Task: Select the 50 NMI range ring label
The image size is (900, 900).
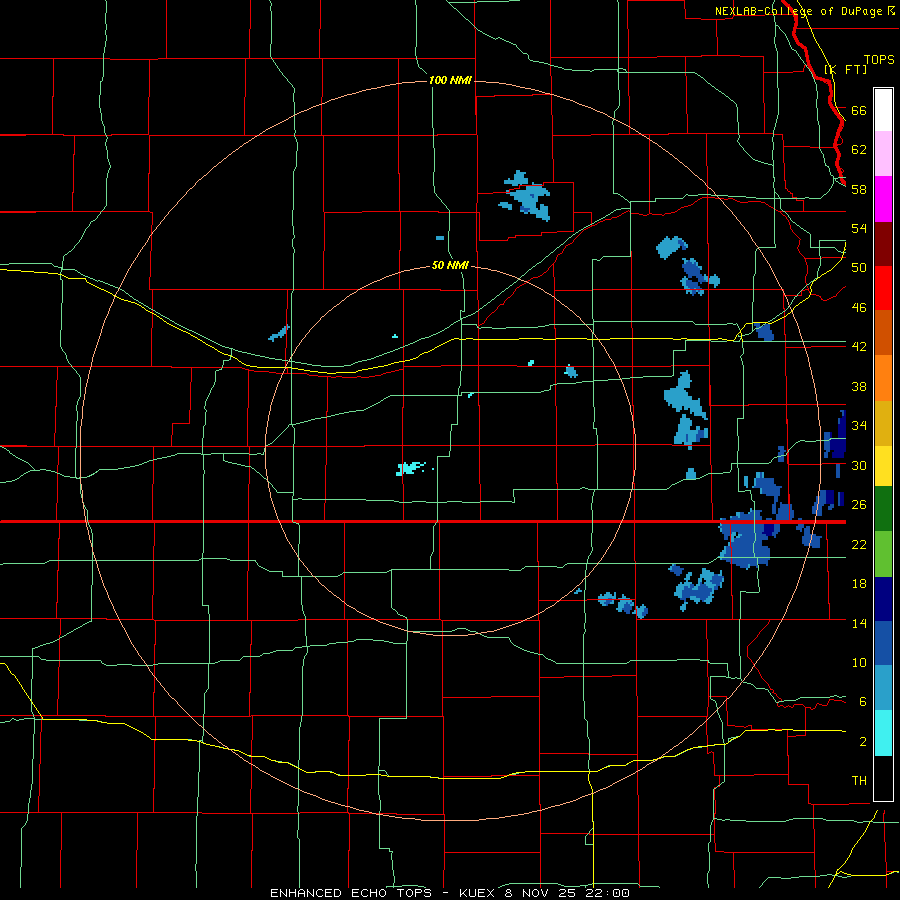Action: [x=450, y=265]
